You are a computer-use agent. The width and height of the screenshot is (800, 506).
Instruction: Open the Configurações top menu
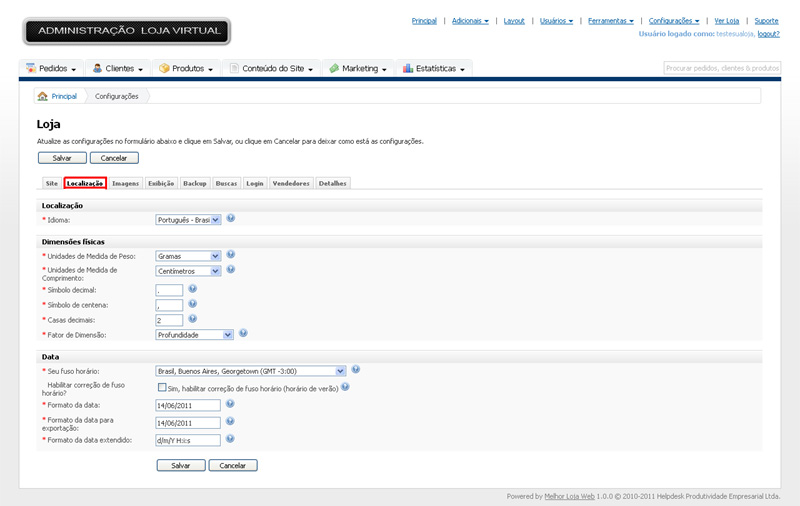click(x=674, y=21)
